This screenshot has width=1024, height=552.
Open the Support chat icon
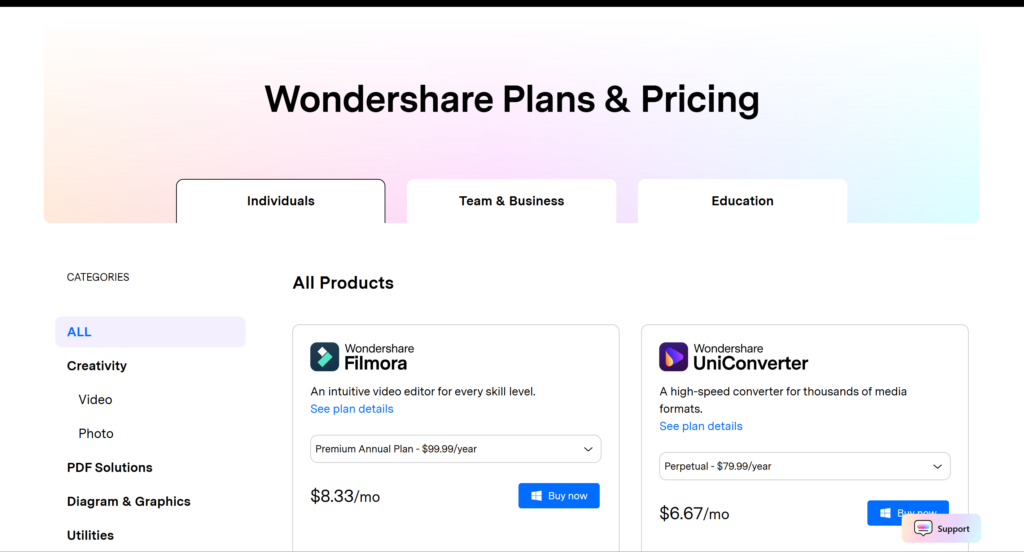[923, 528]
